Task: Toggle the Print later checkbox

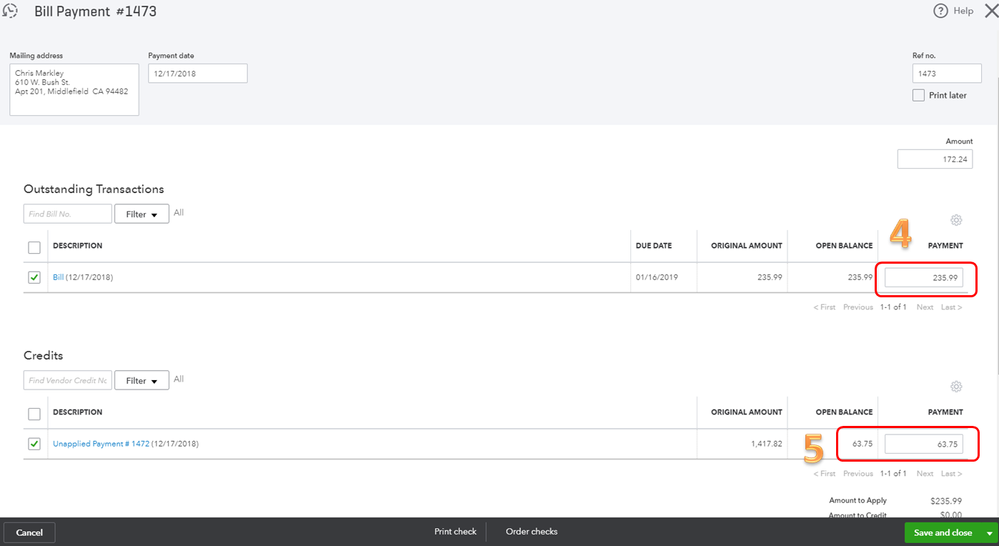Action: (x=918, y=96)
